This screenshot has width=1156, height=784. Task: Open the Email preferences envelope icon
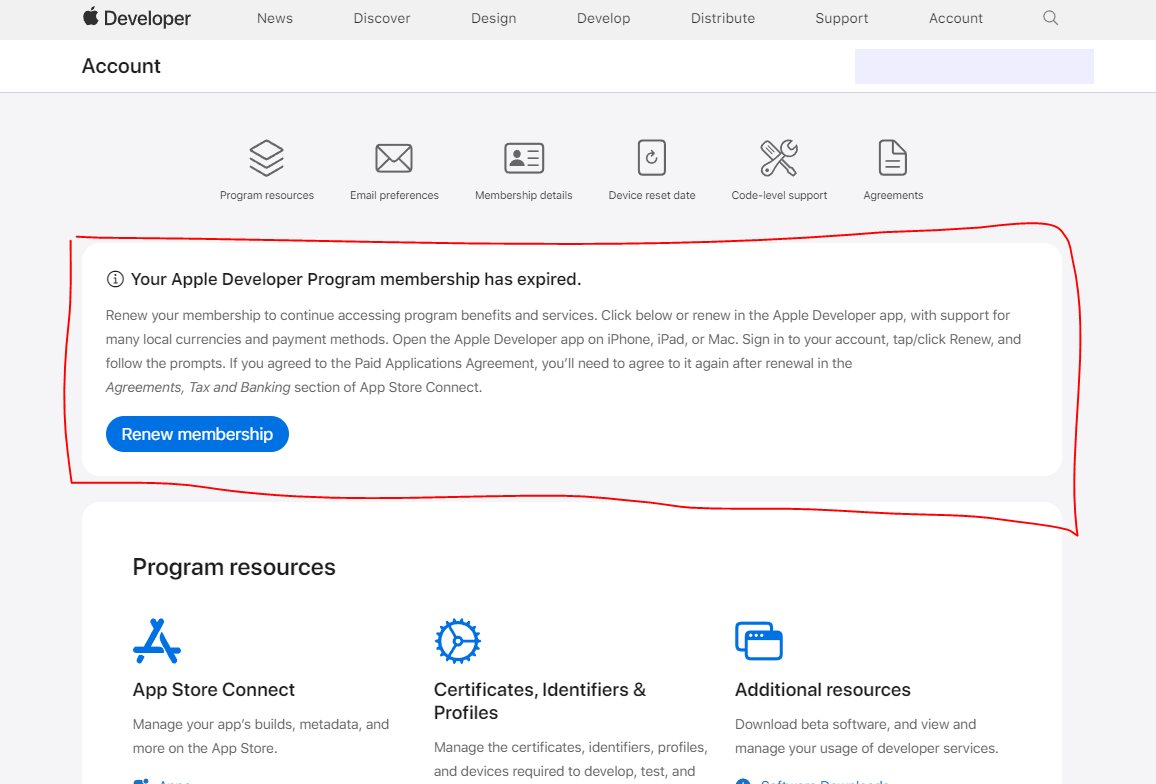pyautogui.click(x=394, y=158)
